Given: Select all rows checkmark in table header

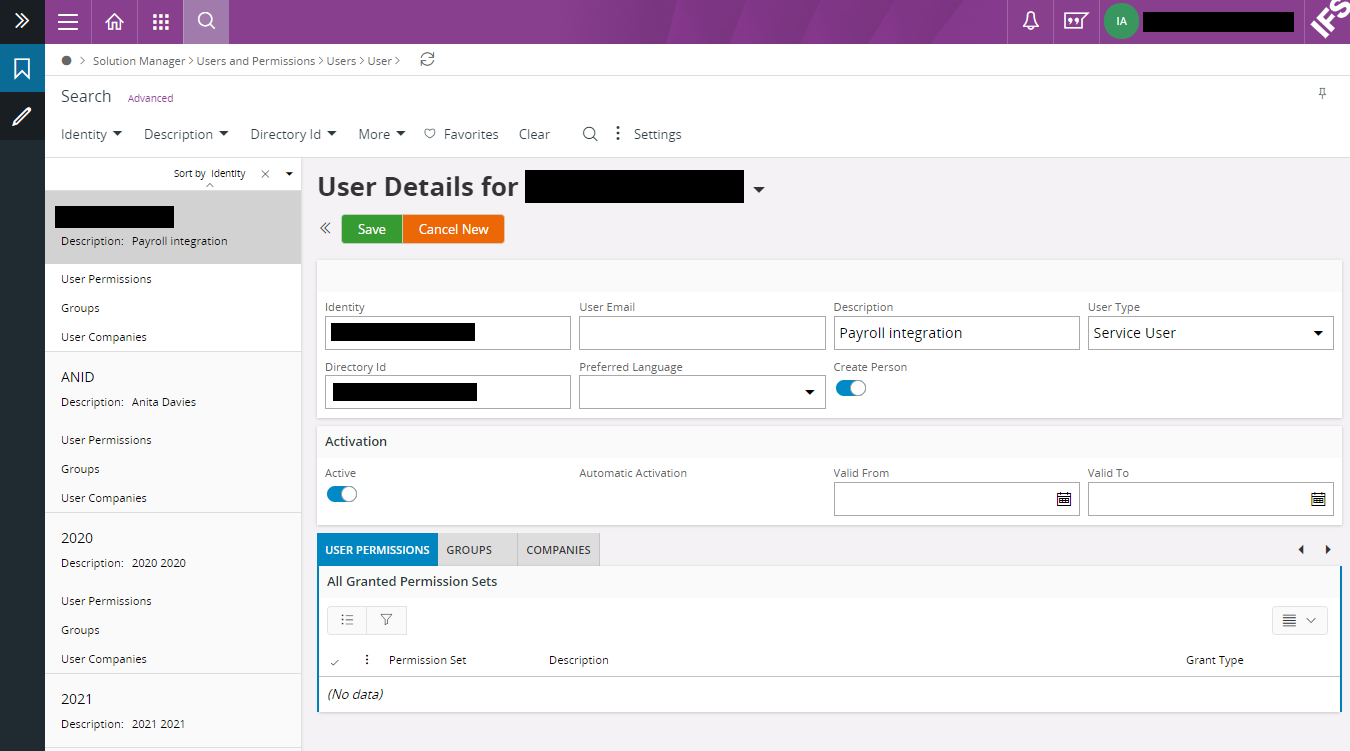Looking at the screenshot, I should (x=335, y=661).
